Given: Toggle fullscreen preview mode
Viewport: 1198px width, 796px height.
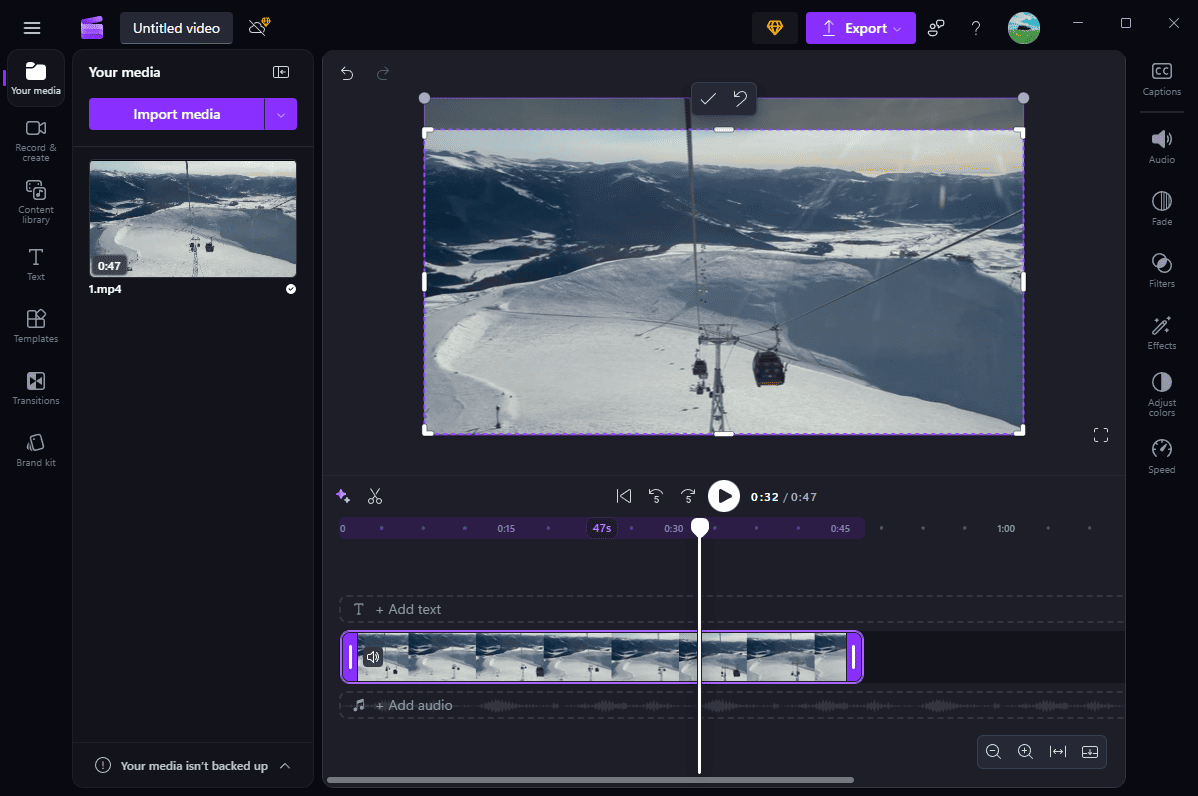Looking at the screenshot, I should (x=1101, y=434).
